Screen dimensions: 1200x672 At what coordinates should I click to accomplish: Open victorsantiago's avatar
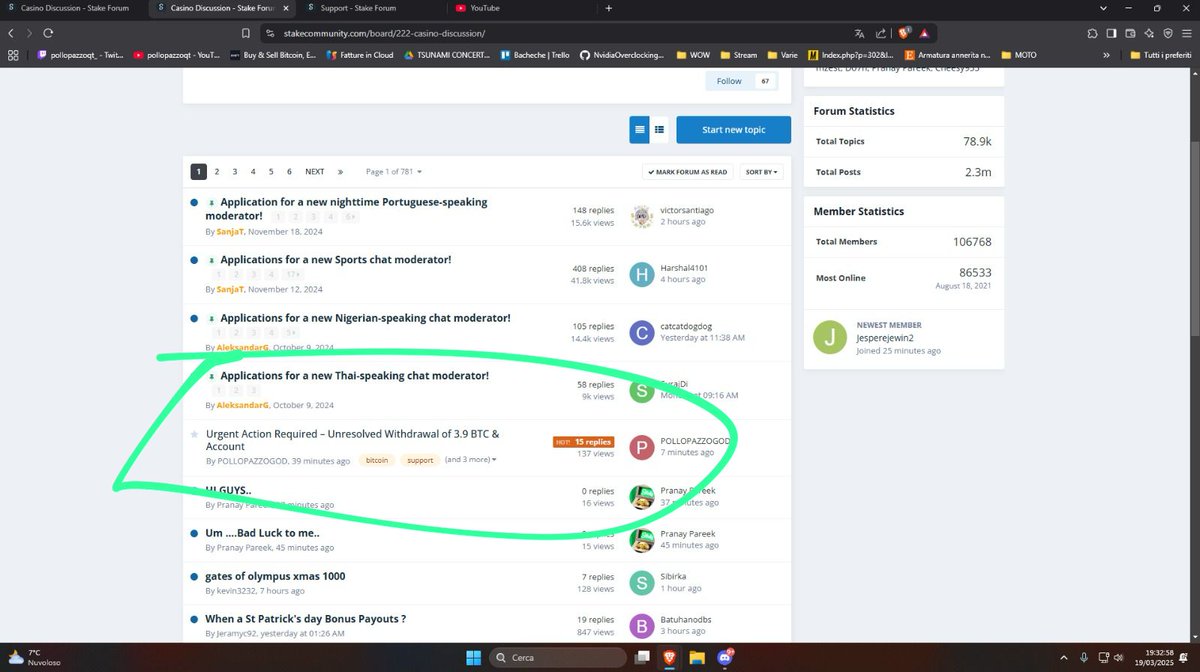[642, 216]
